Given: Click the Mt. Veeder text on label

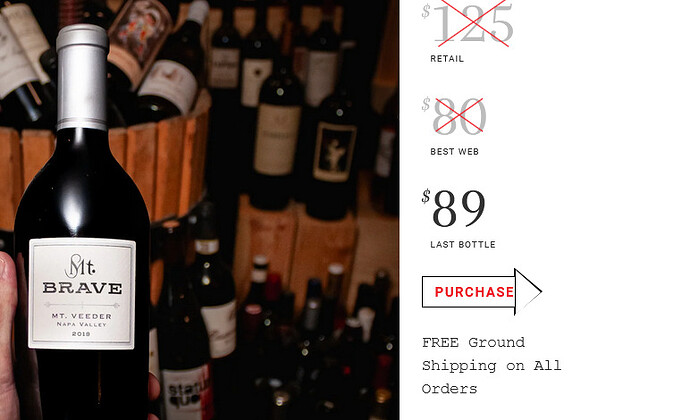Looking at the screenshot, I should click(x=82, y=316).
